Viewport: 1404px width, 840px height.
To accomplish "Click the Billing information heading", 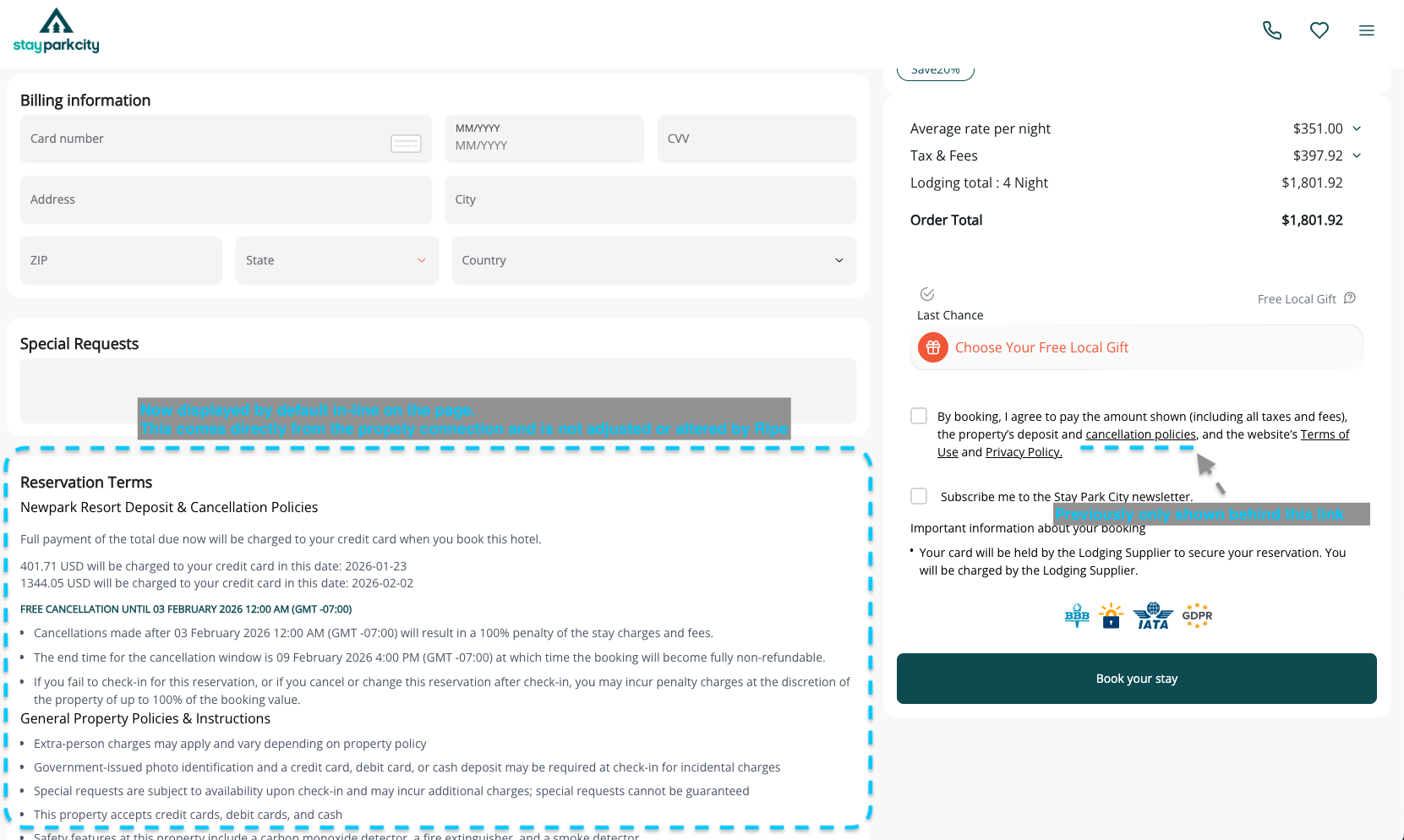I will click(x=85, y=101).
